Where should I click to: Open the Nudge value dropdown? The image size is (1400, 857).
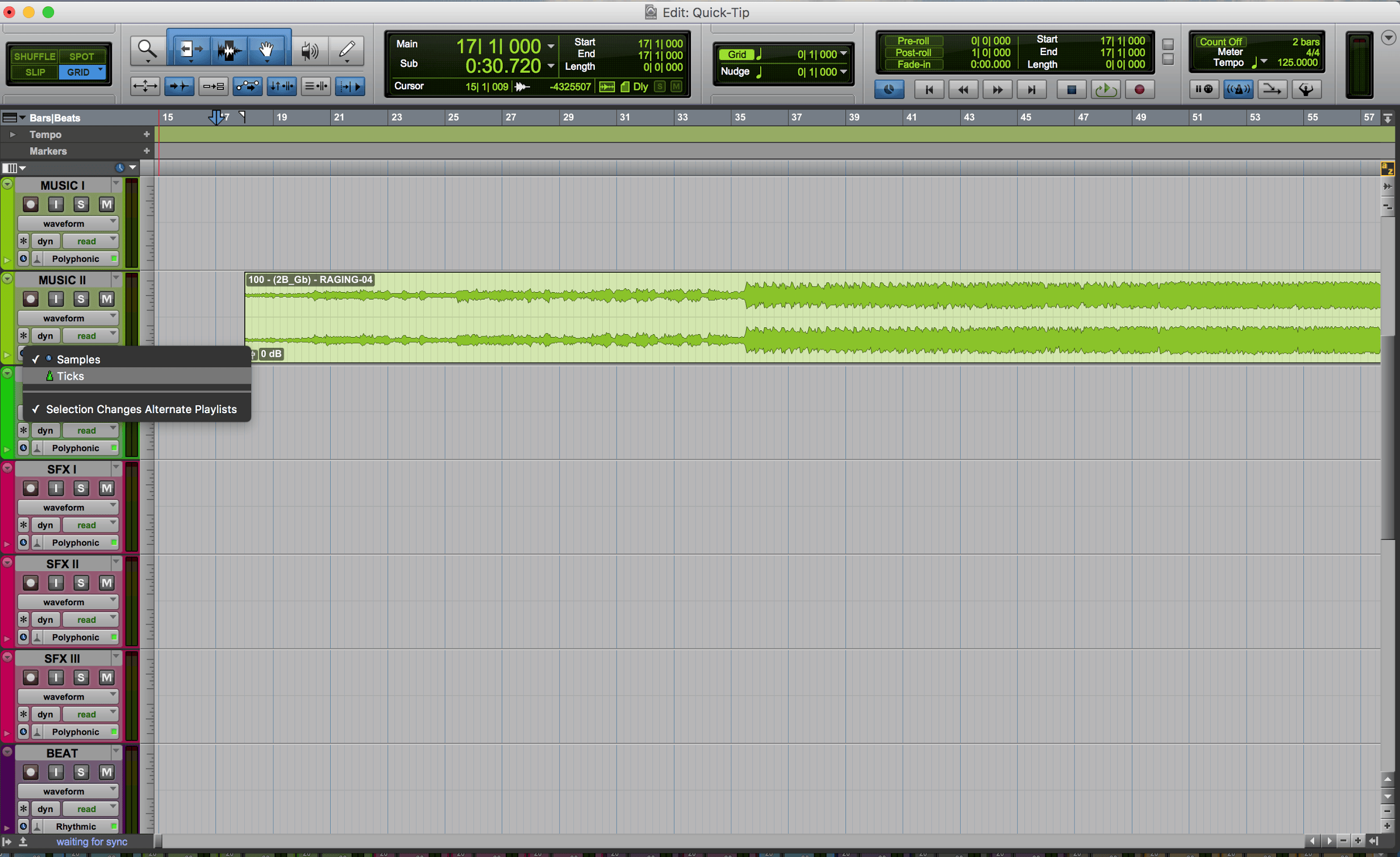click(844, 72)
